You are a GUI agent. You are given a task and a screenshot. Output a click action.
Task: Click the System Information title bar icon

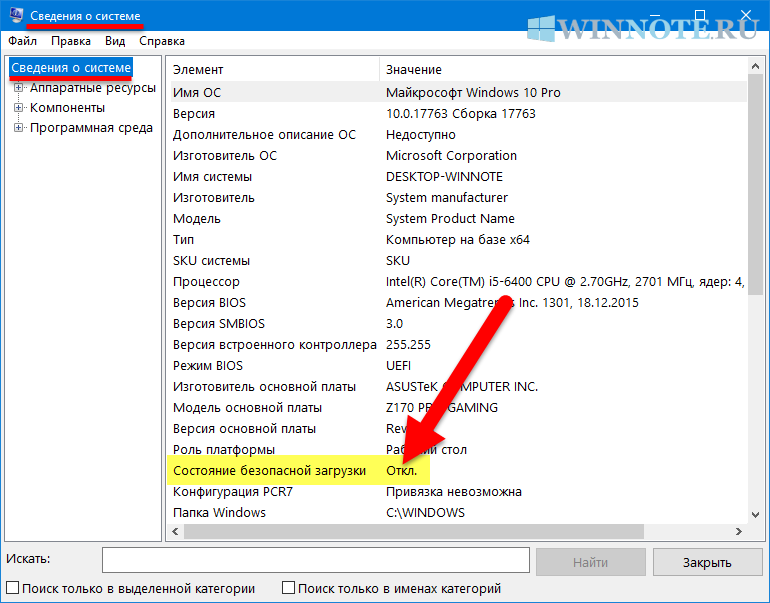pos(16,15)
